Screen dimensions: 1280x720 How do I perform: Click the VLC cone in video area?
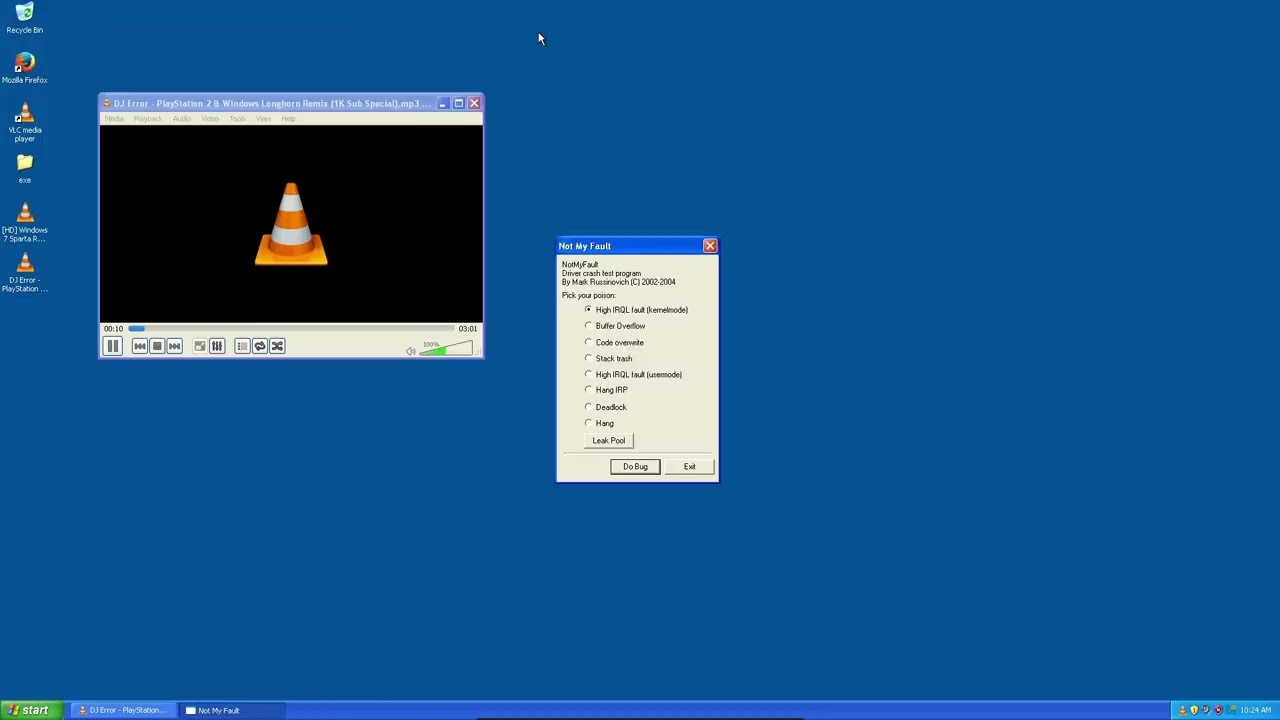tap(291, 224)
